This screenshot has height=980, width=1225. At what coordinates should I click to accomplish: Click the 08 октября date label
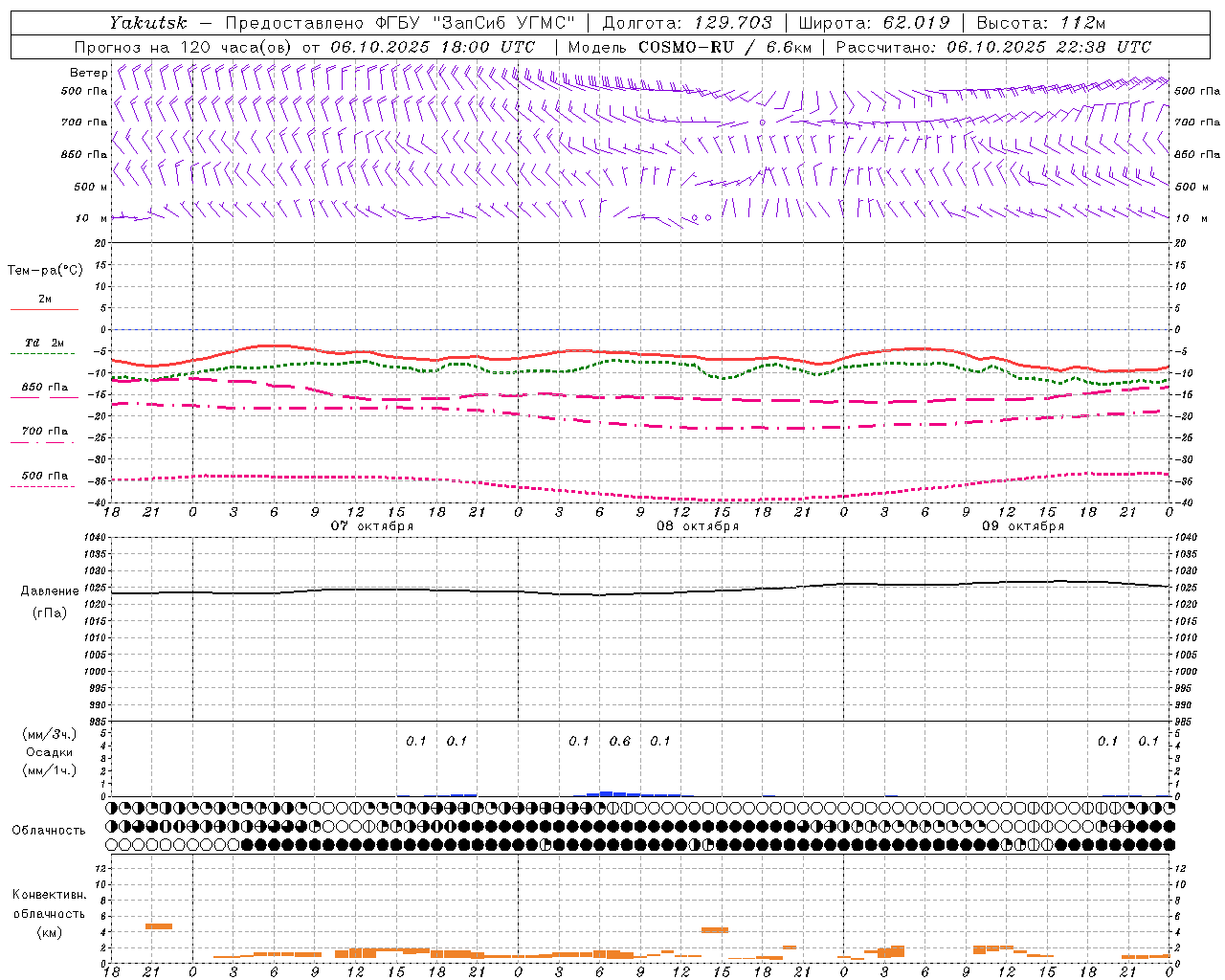pos(698,526)
